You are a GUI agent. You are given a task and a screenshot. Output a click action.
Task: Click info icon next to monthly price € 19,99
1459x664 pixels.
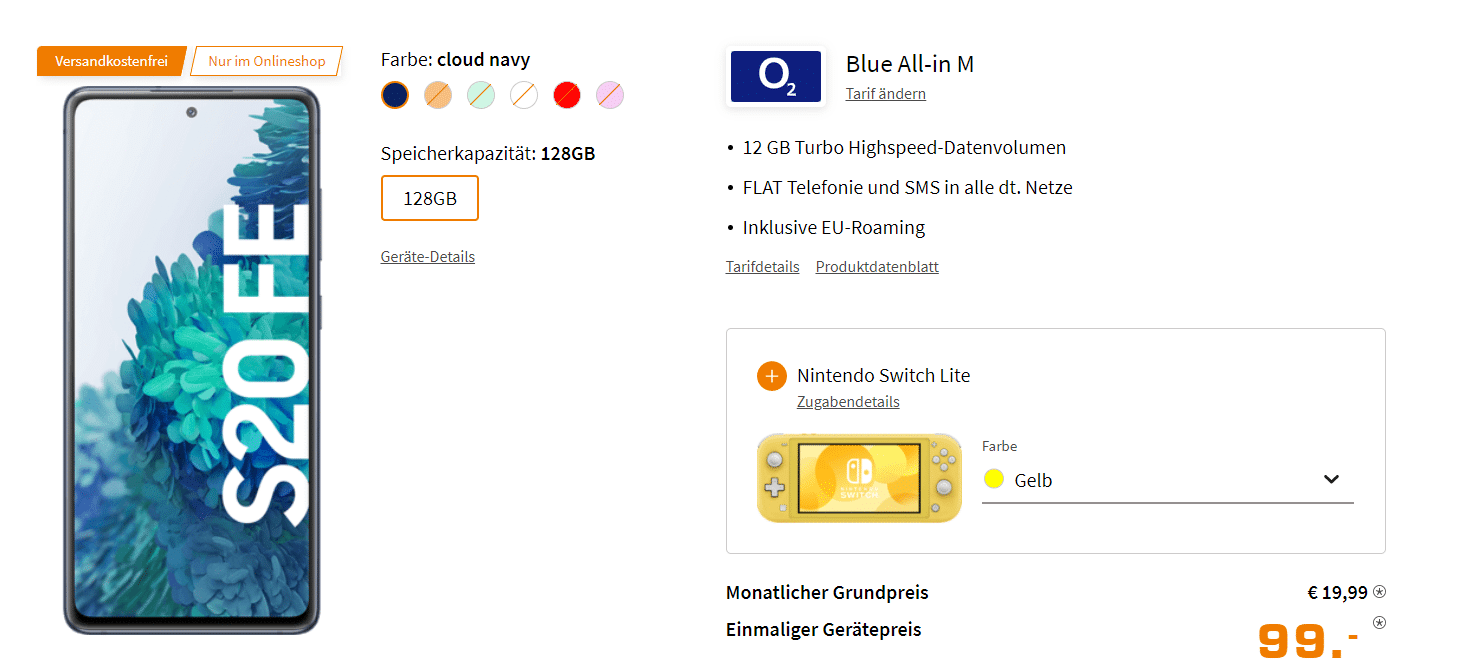pyautogui.click(x=1380, y=592)
